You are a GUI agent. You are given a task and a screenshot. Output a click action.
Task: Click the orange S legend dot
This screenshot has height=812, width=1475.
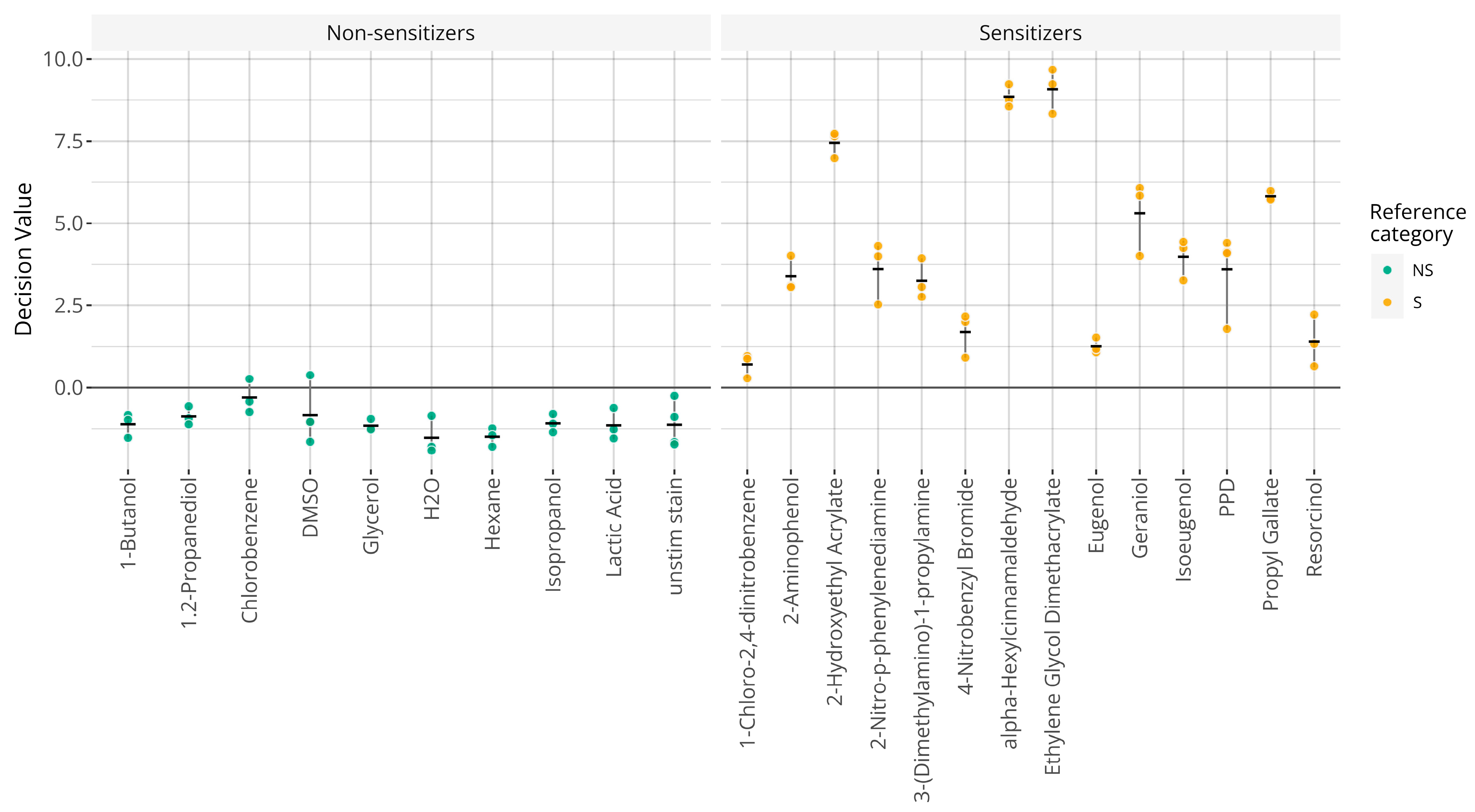click(1387, 303)
